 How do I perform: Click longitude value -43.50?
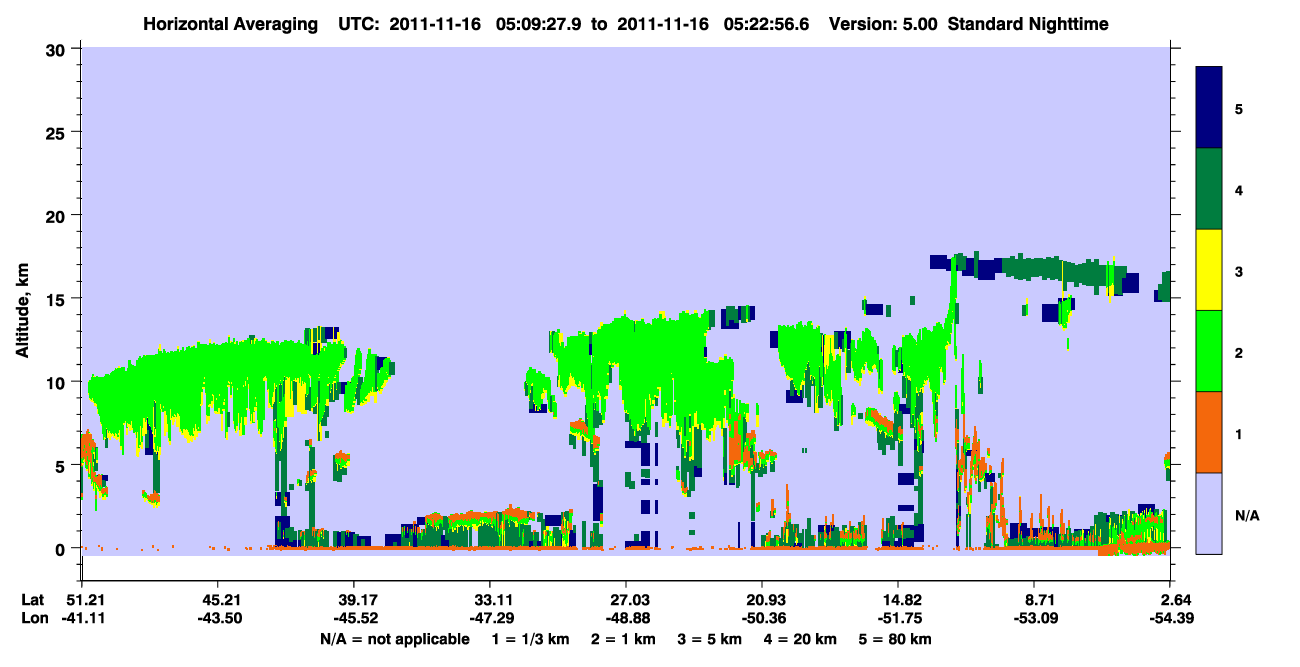point(218,618)
